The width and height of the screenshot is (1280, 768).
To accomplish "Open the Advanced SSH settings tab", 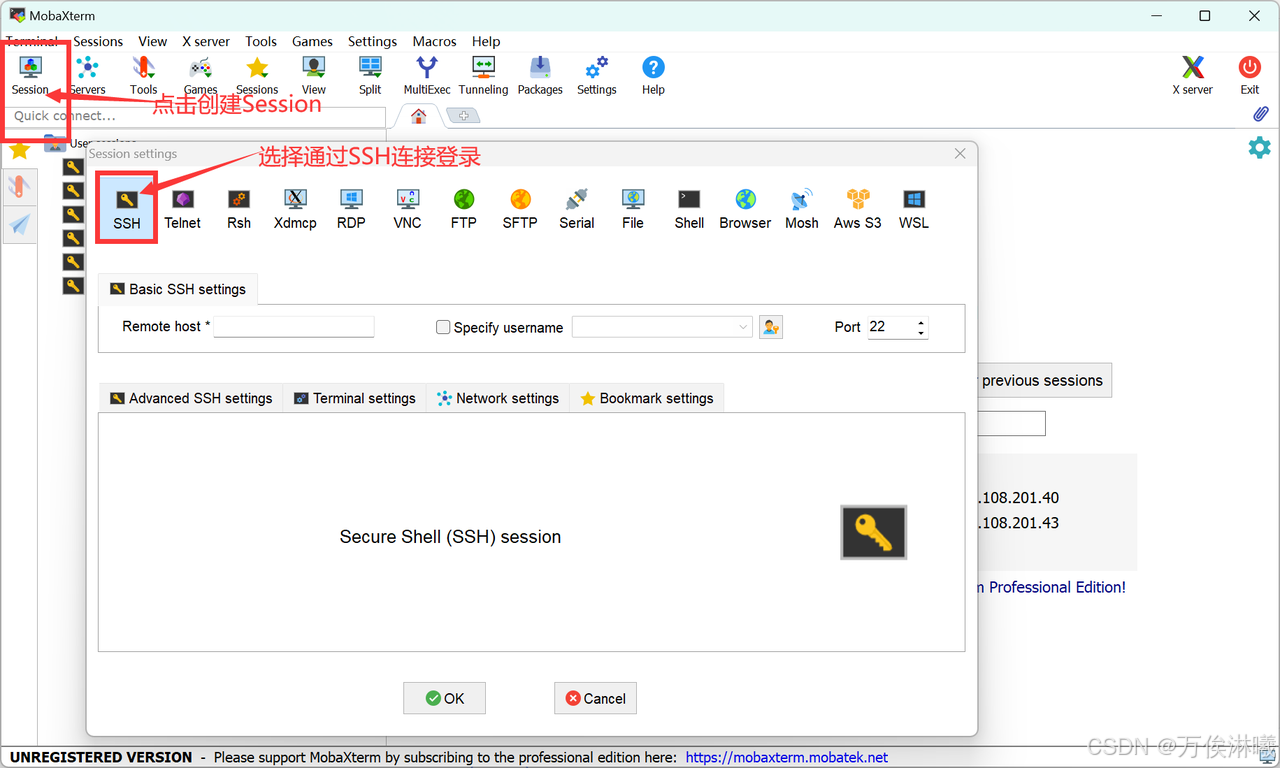I will pyautogui.click(x=191, y=398).
